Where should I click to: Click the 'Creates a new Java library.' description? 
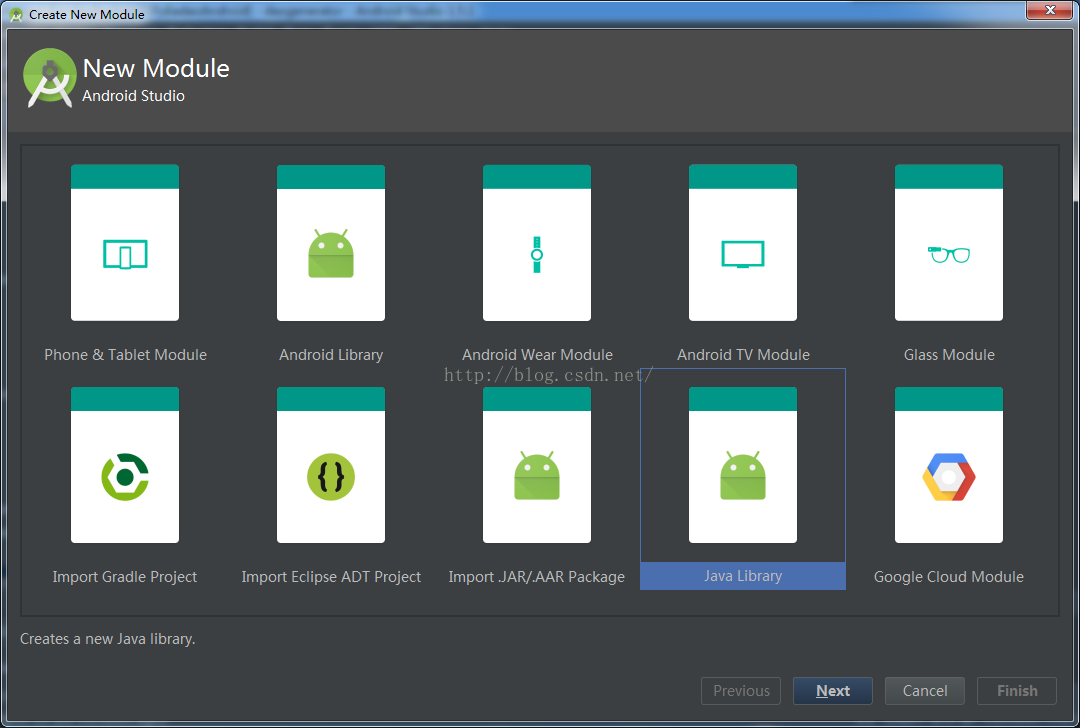[x=107, y=639]
